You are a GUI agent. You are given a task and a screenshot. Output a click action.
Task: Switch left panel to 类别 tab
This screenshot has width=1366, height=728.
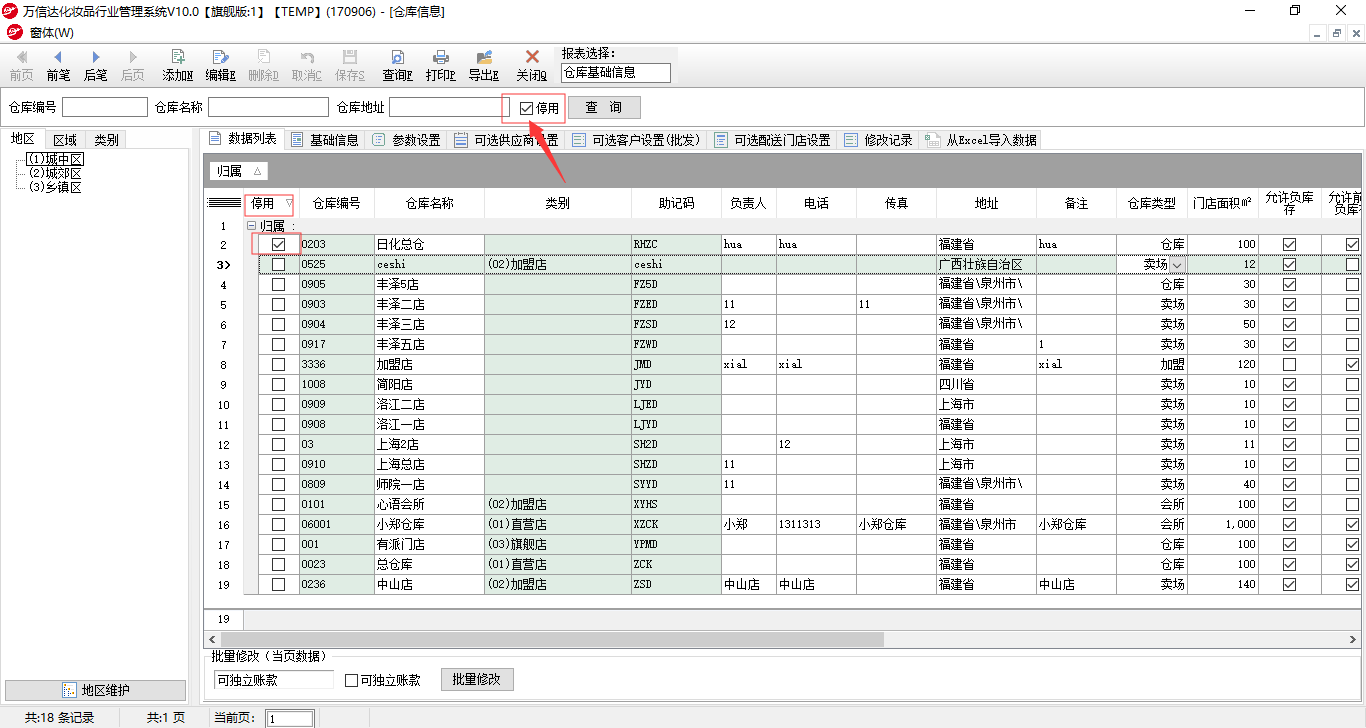click(x=106, y=140)
